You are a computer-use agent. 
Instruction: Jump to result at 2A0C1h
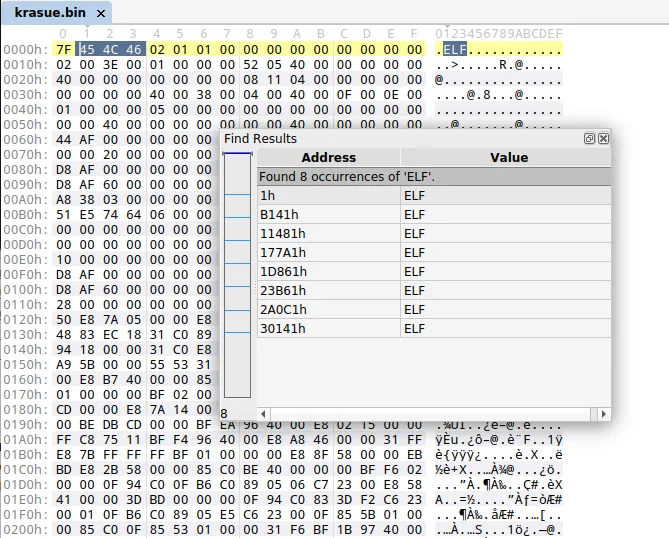434,310
